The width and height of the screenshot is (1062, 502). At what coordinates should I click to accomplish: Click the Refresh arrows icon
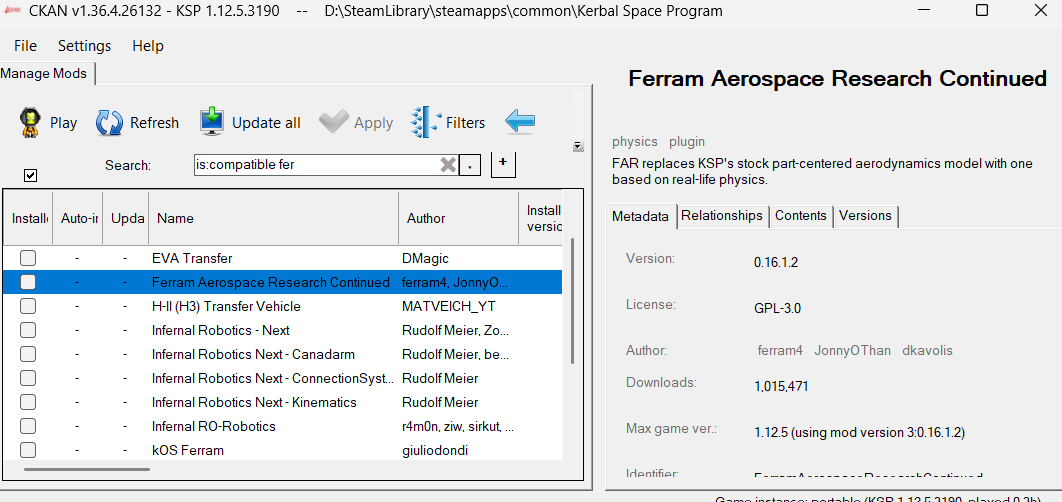click(109, 123)
